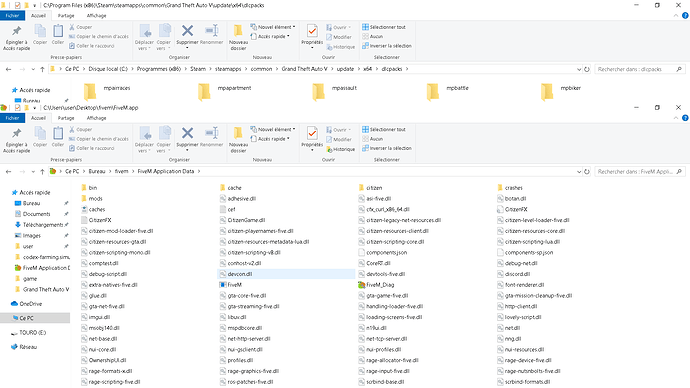Switch to Partage tab in dlcpacks window
The height and width of the screenshot is (388, 690).
point(66,15)
